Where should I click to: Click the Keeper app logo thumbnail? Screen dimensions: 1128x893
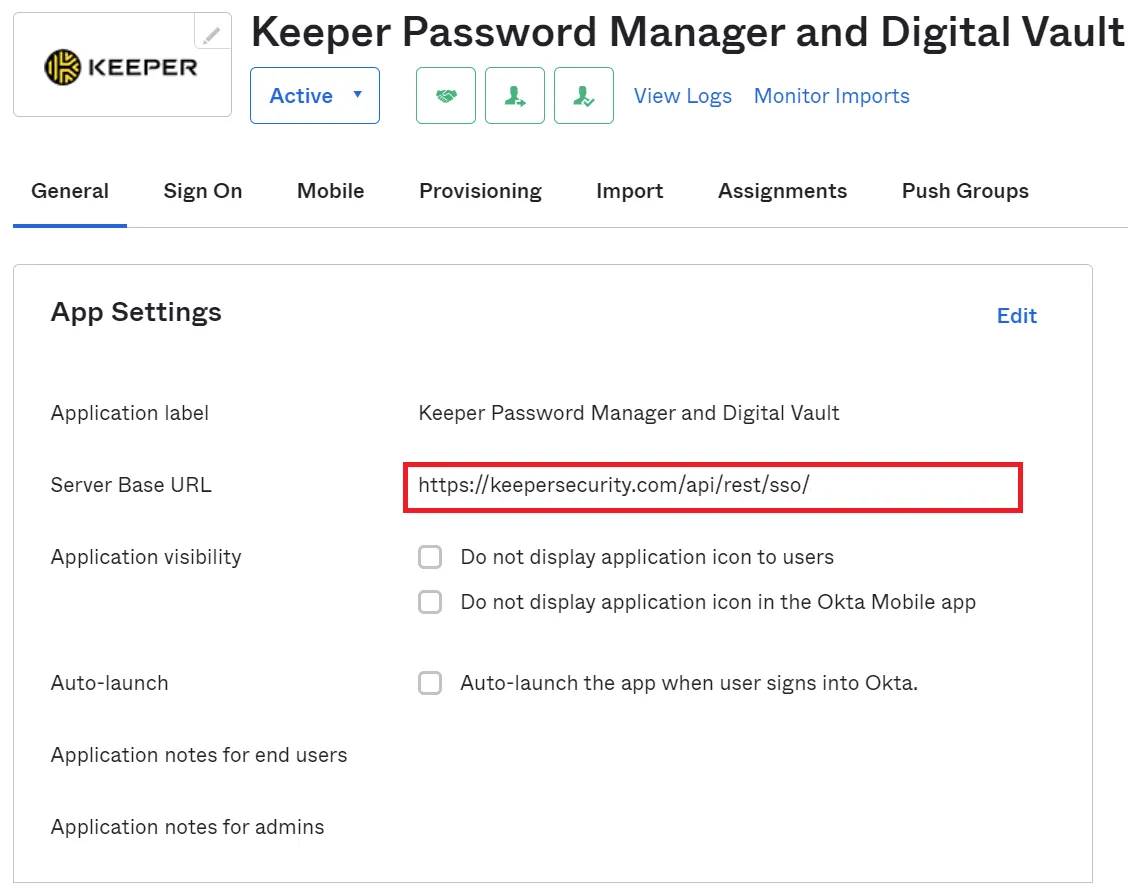click(x=121, y=67)
